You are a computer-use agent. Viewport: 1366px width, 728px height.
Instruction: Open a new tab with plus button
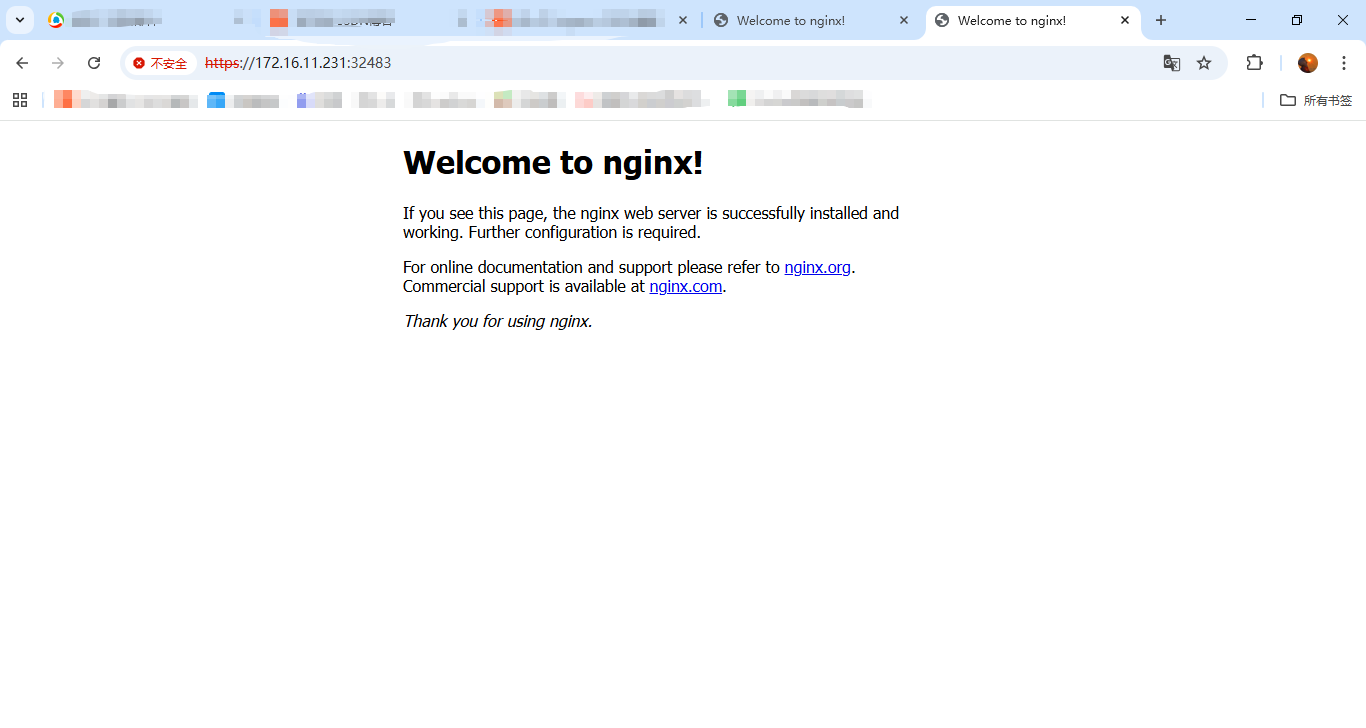[x=1161, y=20]
